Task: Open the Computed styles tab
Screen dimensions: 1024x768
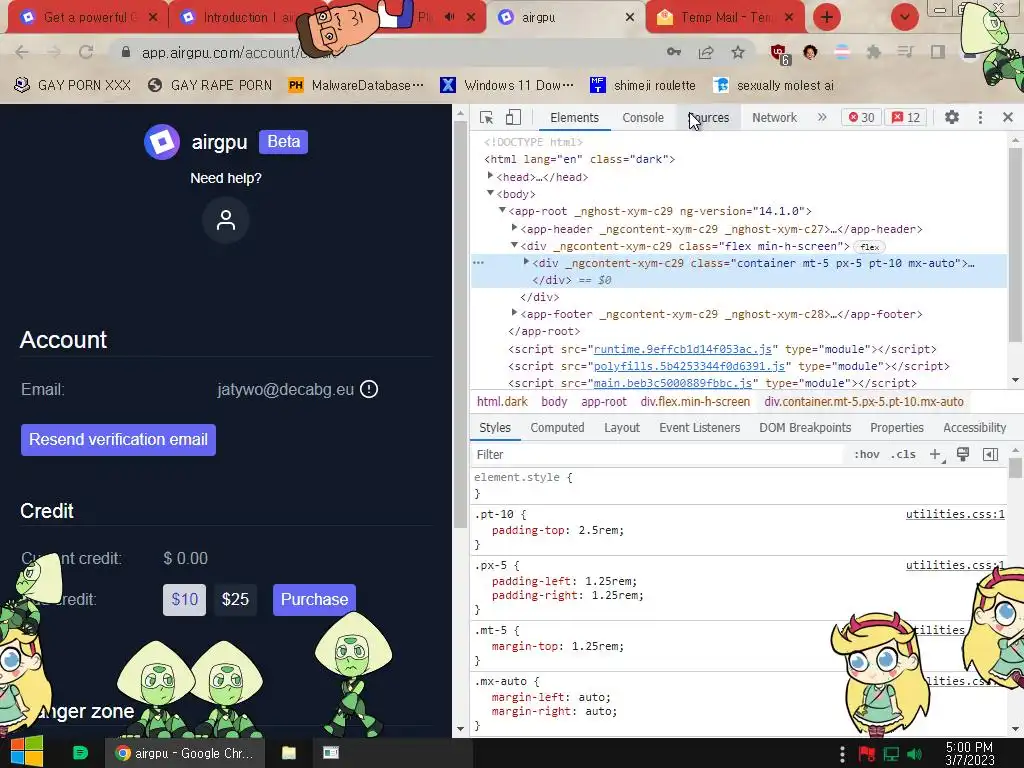Action: (557, 428)
